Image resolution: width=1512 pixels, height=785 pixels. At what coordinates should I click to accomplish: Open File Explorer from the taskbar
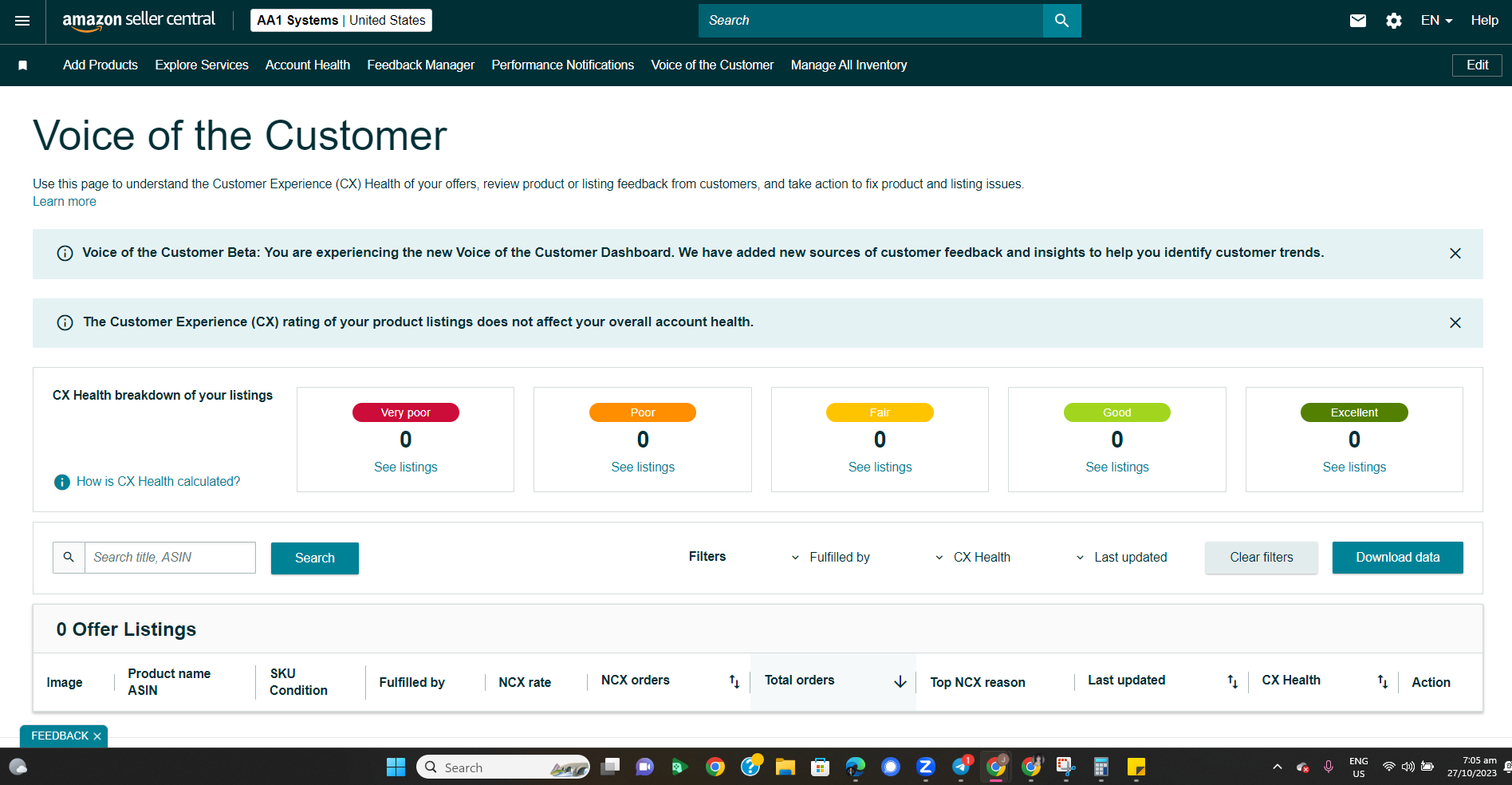tap(786, 767)
